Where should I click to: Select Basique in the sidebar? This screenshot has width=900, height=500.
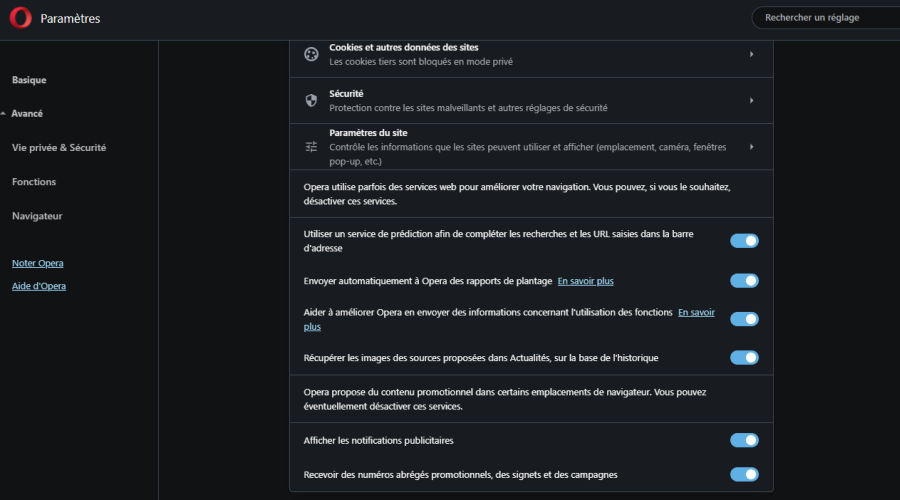[x=29, y=80]
